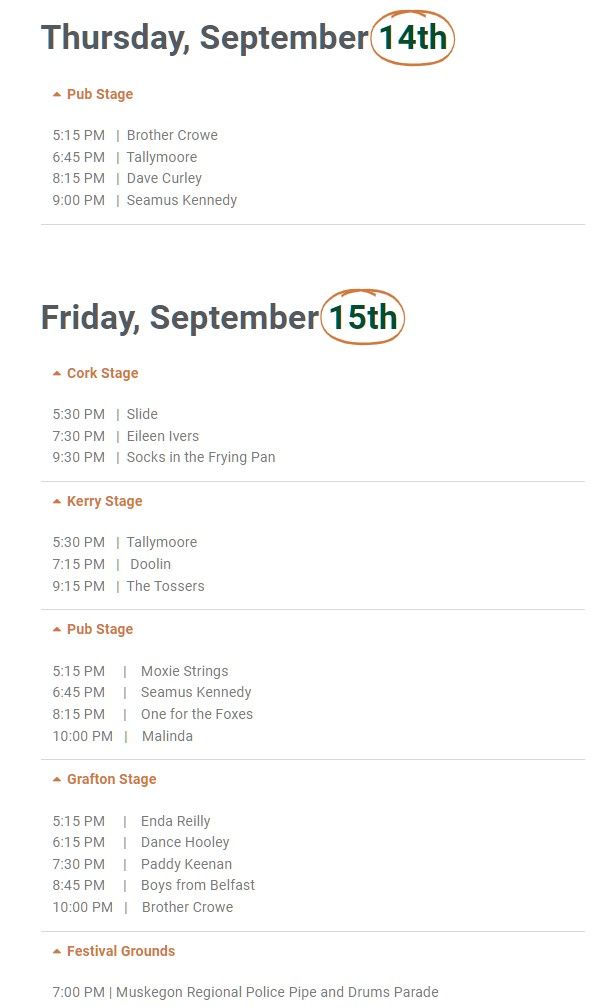The width and height of the screenshot is (608, 1007).
Task: Collapse the Cork Stage accordion
Action: point(102,373)
